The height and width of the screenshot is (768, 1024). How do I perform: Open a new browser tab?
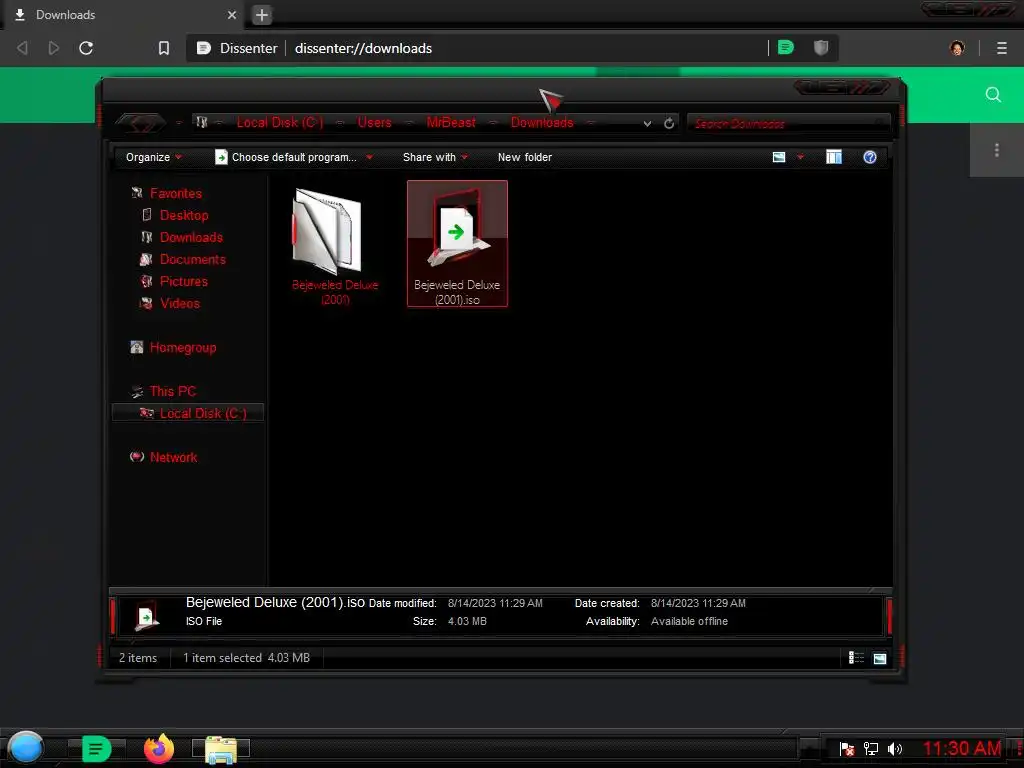point(262,15)
